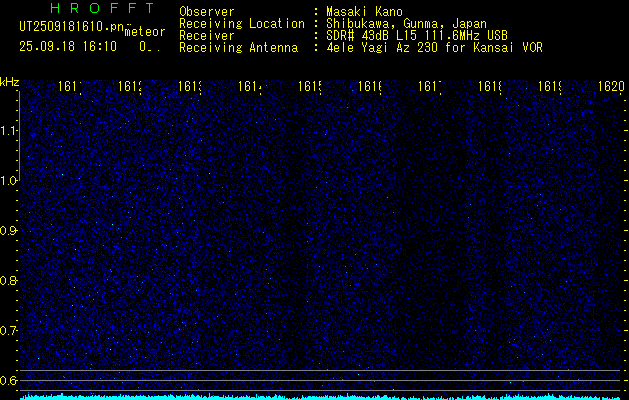Select the filename UT2509181610.pn
This screenshot has height=400, width=629.
pyautogui.click(x=71, y=27)
